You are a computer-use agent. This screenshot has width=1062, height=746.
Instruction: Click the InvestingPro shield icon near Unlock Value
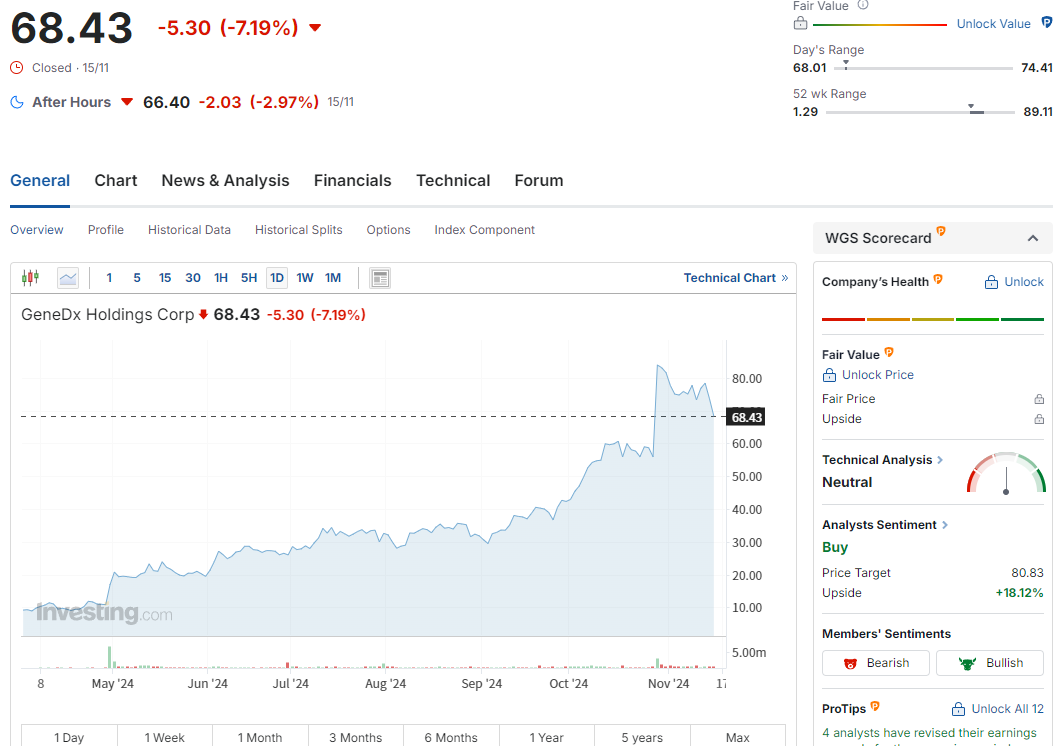[x=1046, y=23]
